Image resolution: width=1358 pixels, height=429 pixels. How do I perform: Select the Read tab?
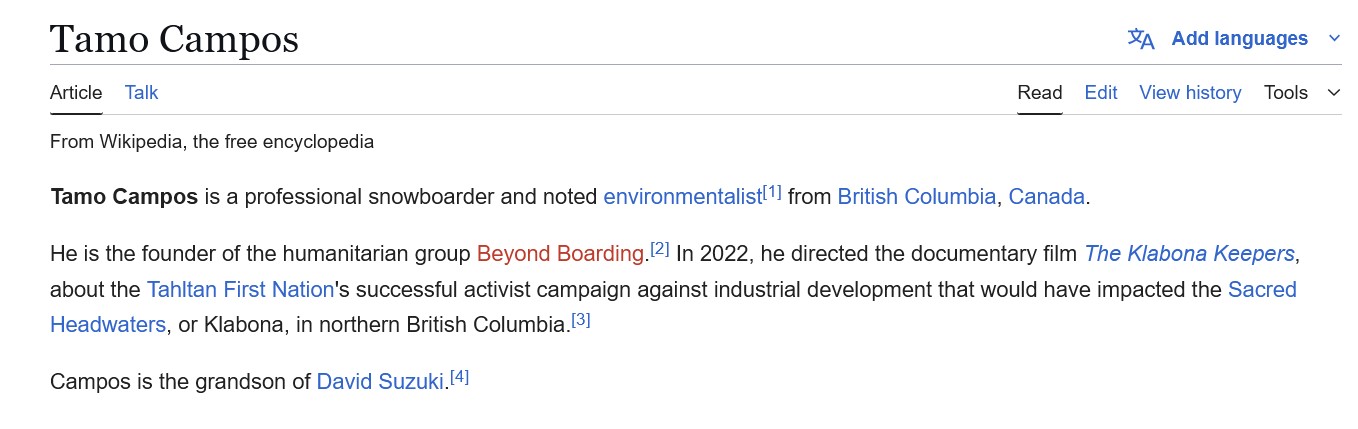[x=1039, y=93]
